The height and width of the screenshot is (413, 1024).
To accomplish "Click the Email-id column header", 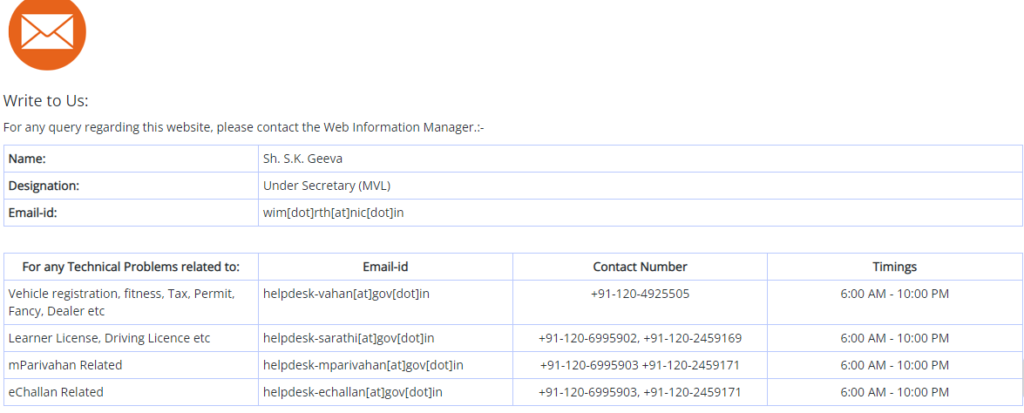I will point(385,267).
